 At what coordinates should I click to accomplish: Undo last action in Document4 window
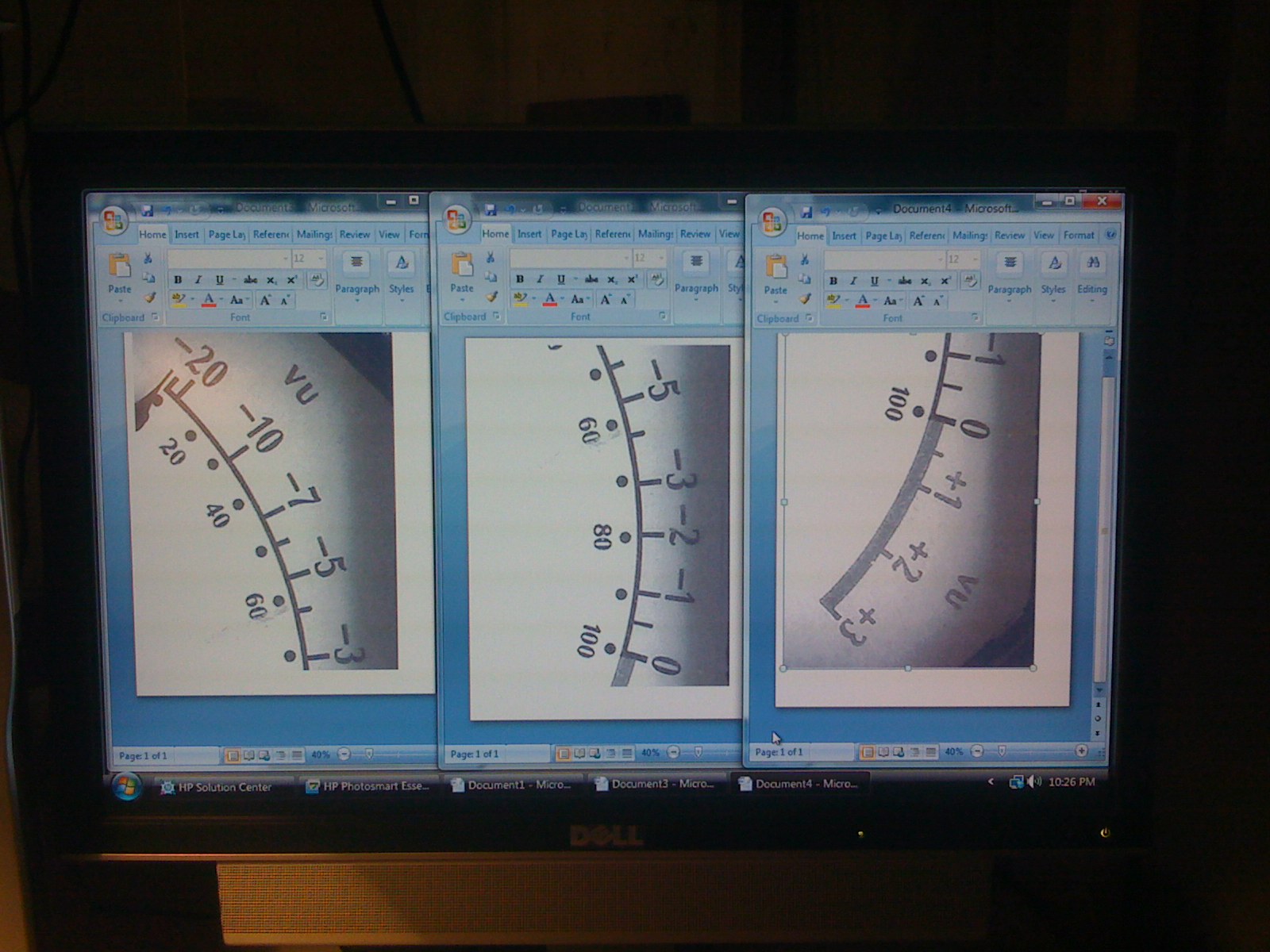827,212
